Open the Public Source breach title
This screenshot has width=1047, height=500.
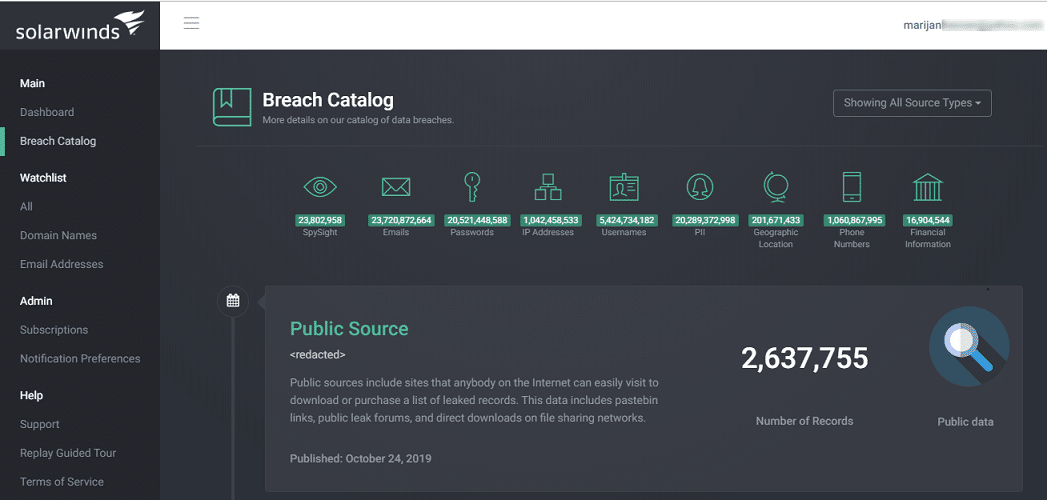[349, 328]
